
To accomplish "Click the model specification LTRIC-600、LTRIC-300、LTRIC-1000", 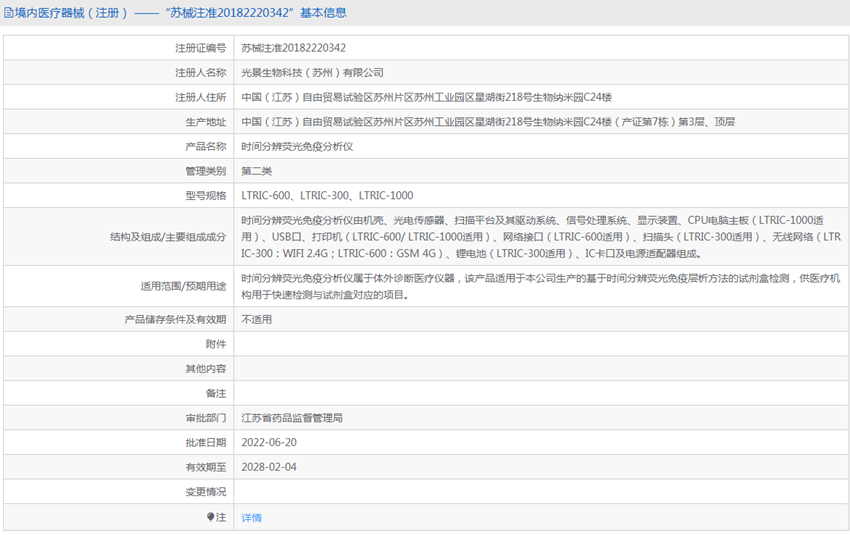I will coord(327,195).
